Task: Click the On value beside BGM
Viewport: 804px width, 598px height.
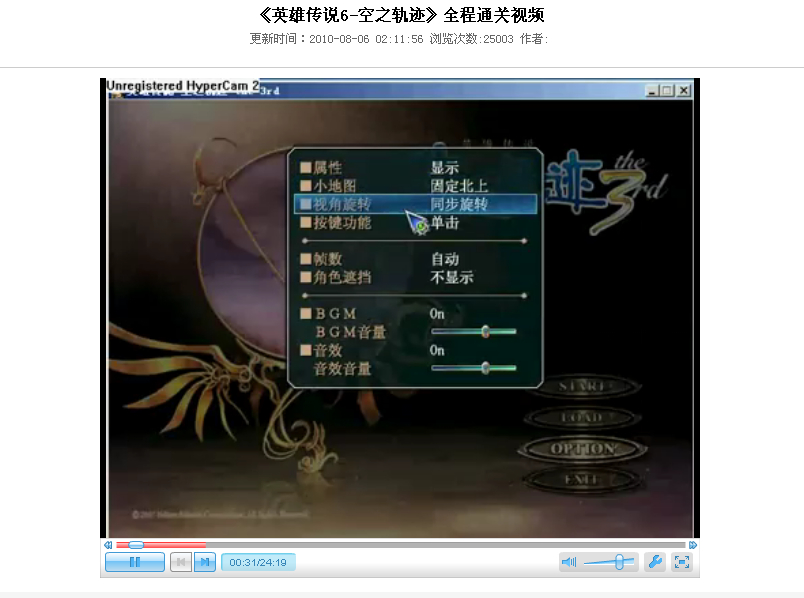Action: (437, 313)
